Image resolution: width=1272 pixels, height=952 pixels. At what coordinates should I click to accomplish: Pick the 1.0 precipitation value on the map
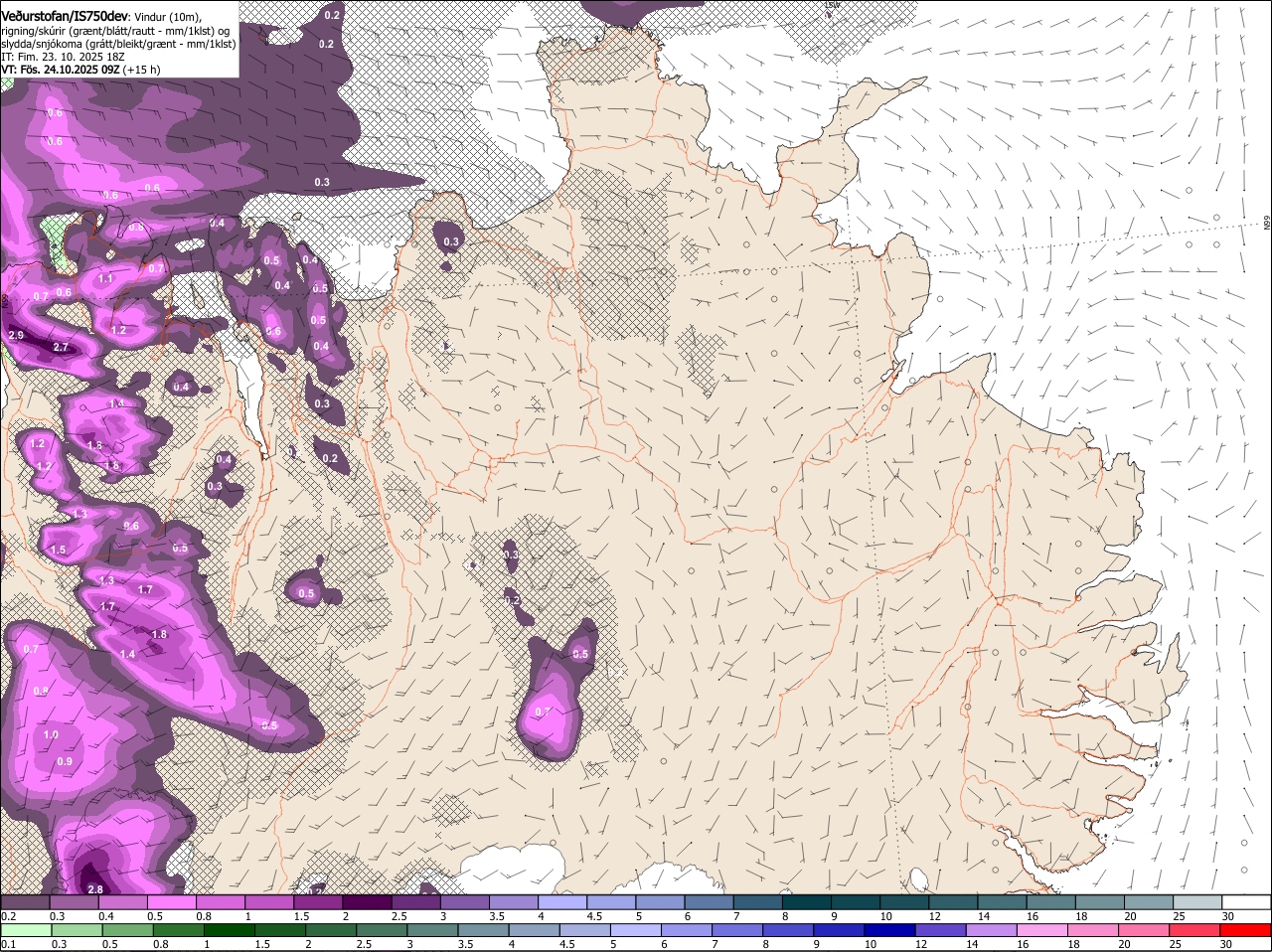point(51,735)
